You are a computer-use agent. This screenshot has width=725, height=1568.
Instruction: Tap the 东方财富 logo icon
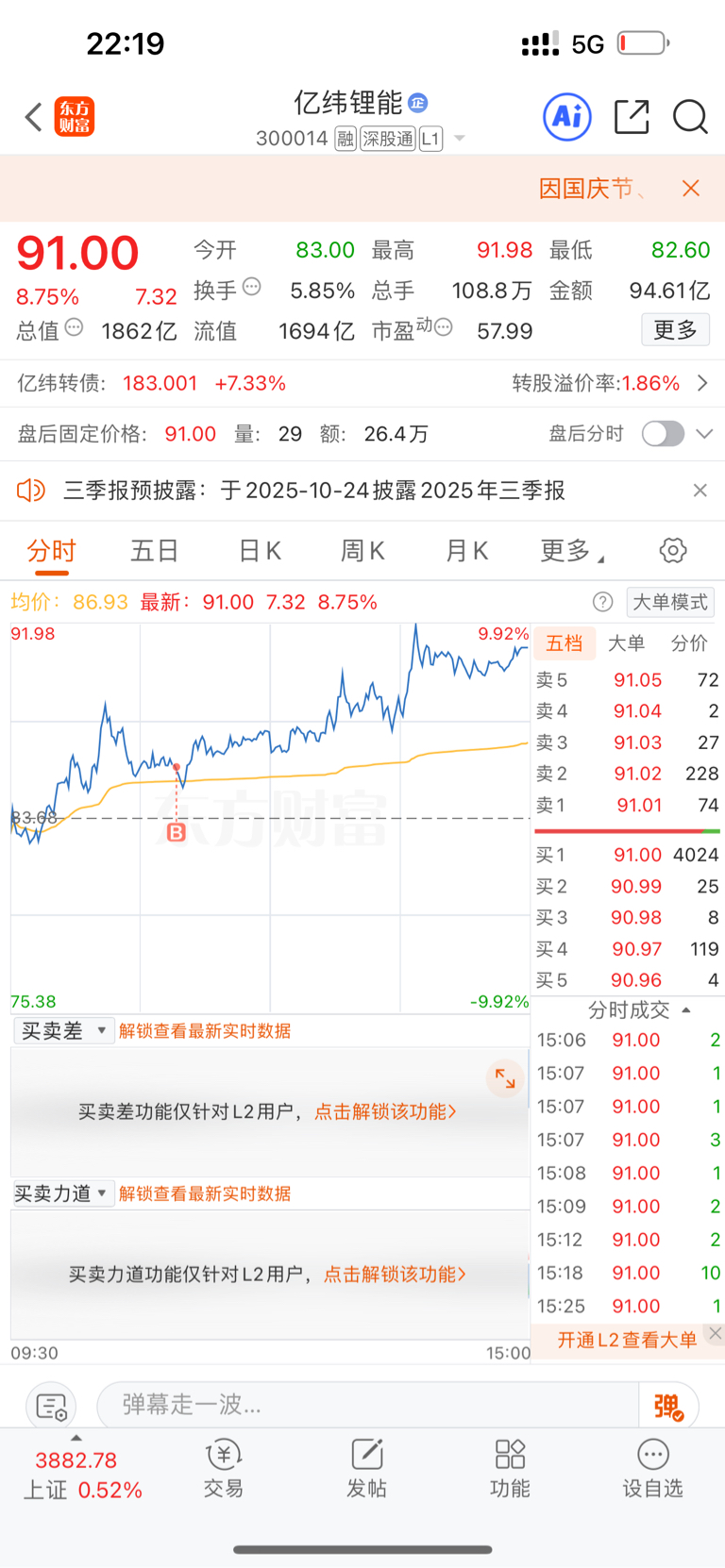pyautogui.click(x=75, y=117)
